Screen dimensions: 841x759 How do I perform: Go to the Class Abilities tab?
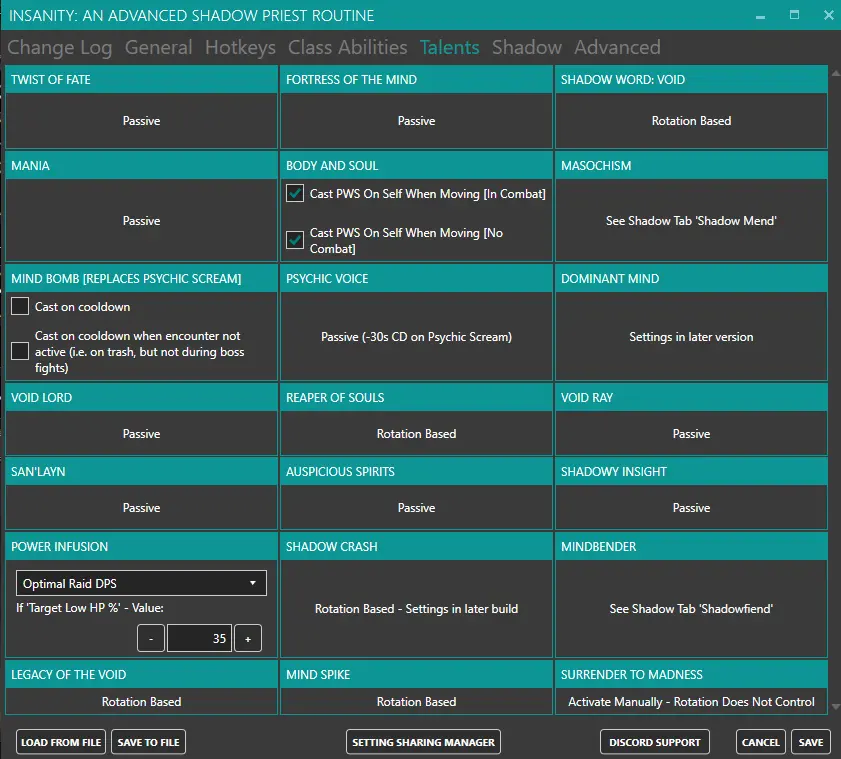(348, 48)
